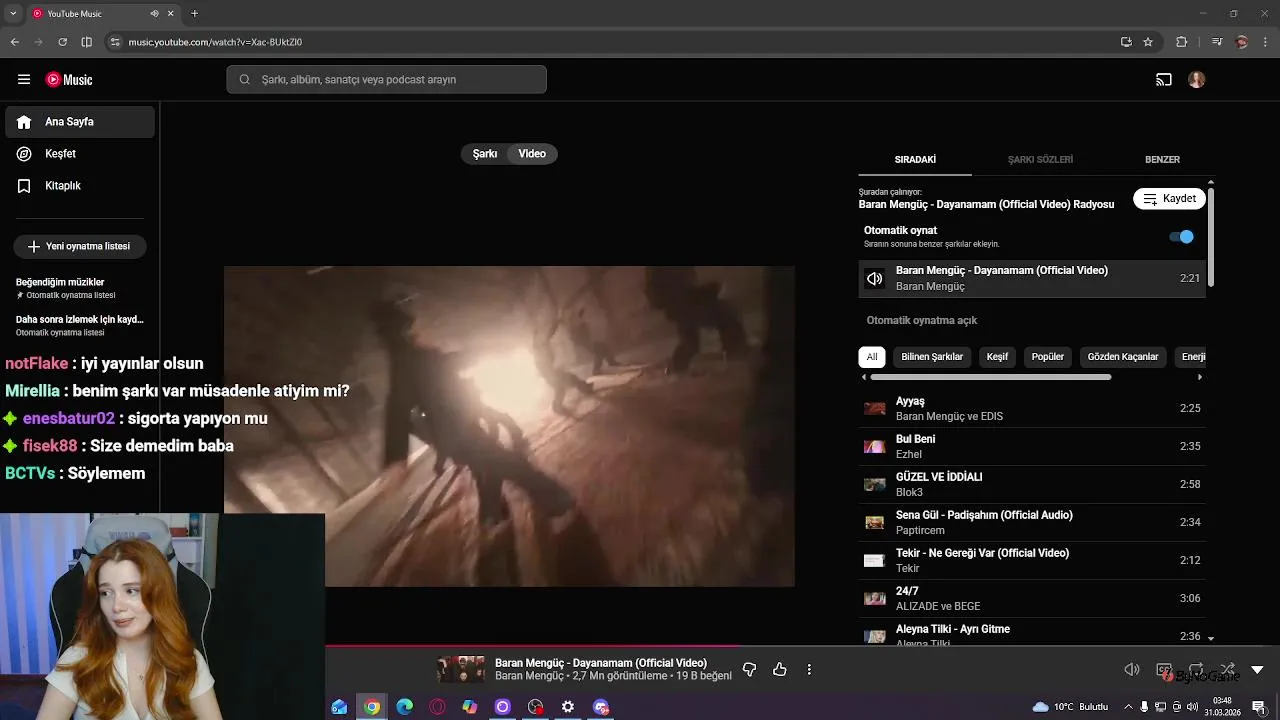Select the Gözden Kaçanlar chip
The width and height of the screenshot is (1280, 720).
[1123, 357]
